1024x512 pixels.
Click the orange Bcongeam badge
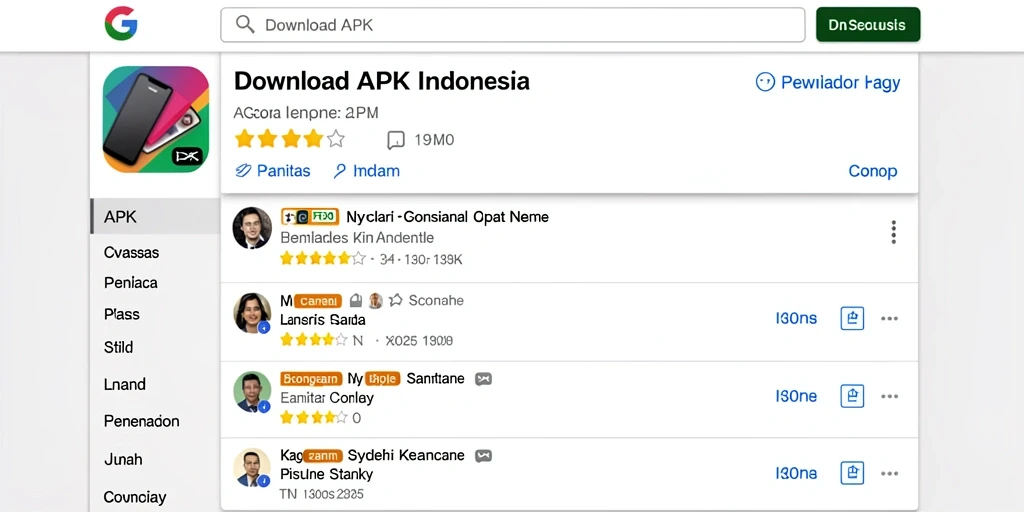tap(312, 379)
